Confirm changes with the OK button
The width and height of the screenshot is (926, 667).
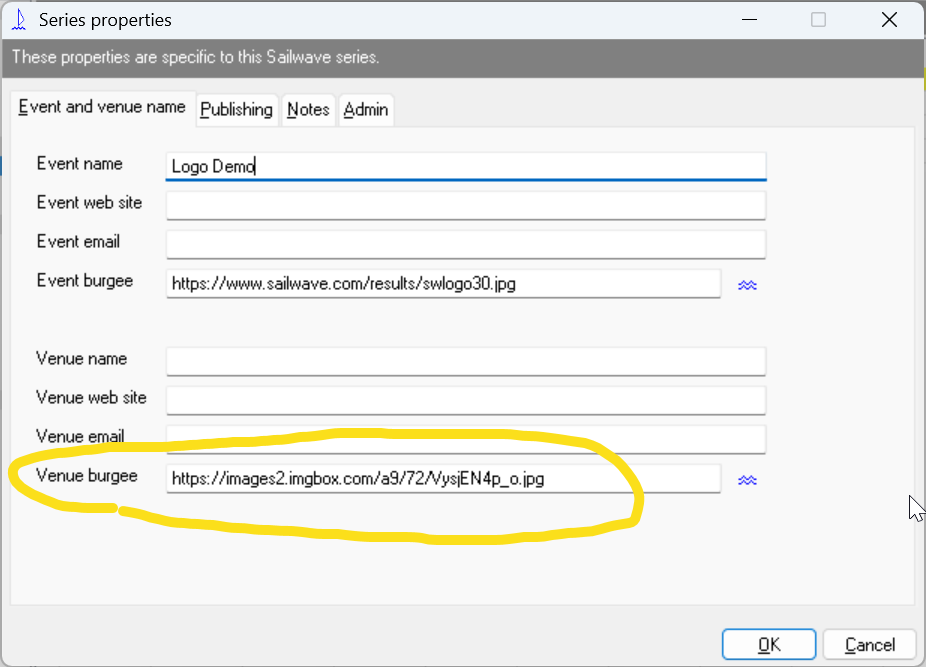(x=768, y=645)
